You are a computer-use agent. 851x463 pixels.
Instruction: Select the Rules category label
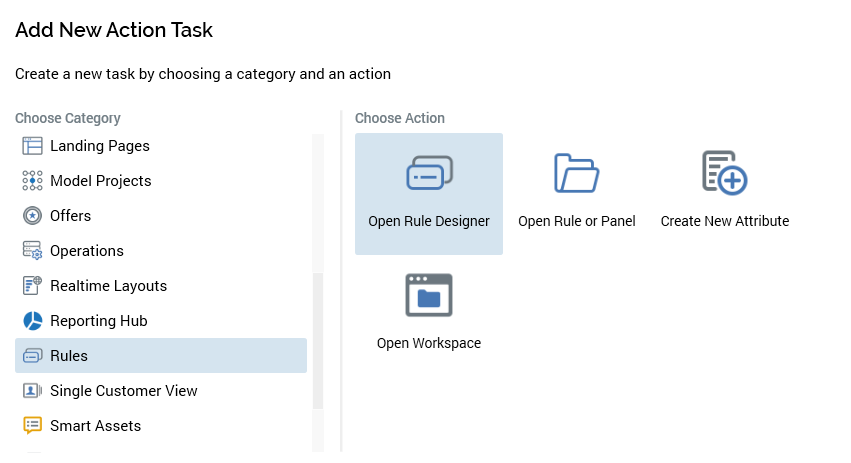(x=69, y=356)
